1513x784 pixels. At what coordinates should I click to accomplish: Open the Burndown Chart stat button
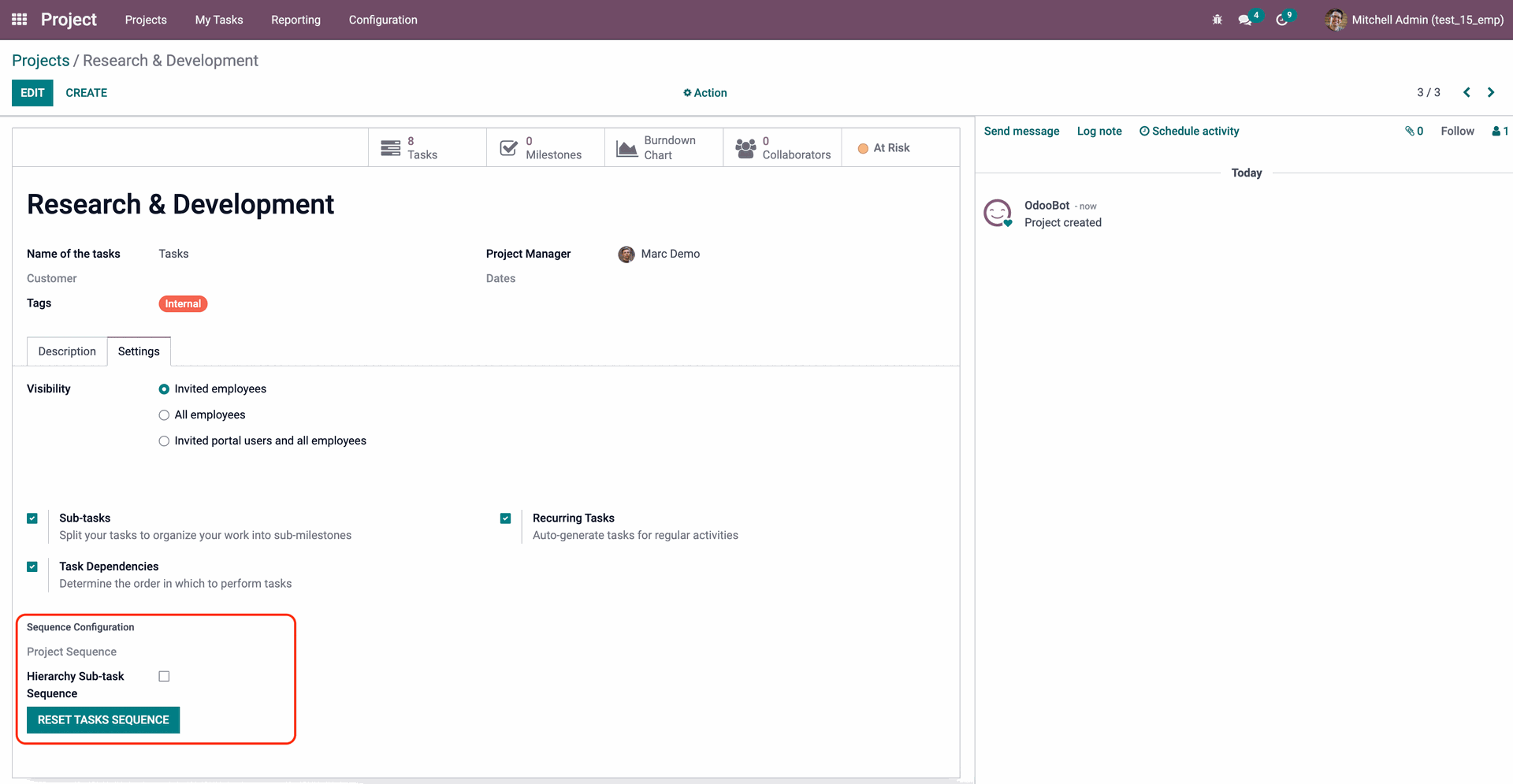(x=664, y=147)
